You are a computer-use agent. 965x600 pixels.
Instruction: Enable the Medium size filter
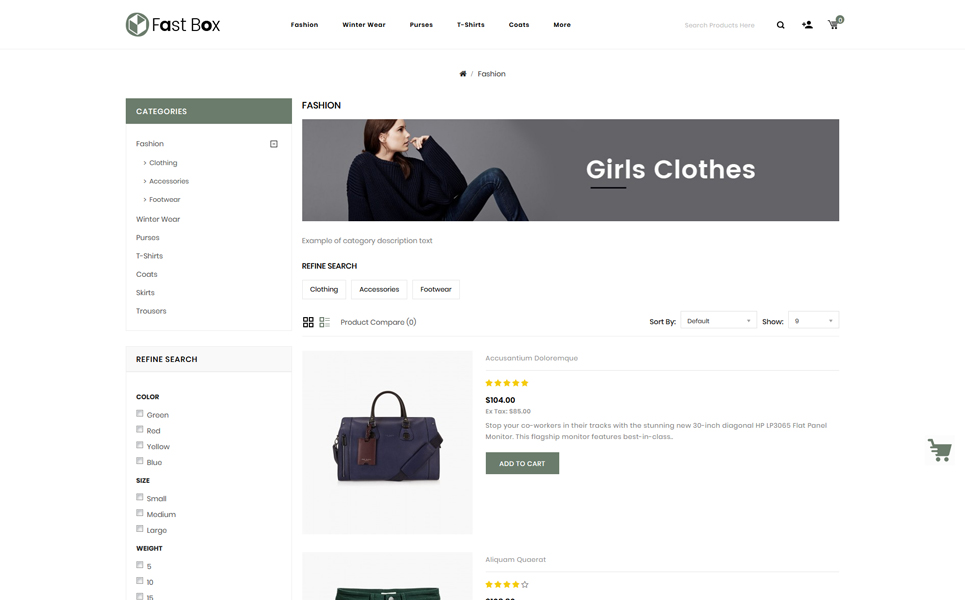click(140, 513)
